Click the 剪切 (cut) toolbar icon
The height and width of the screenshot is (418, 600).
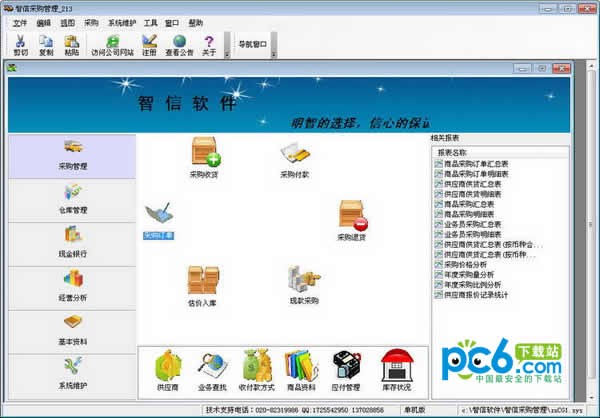20,45
